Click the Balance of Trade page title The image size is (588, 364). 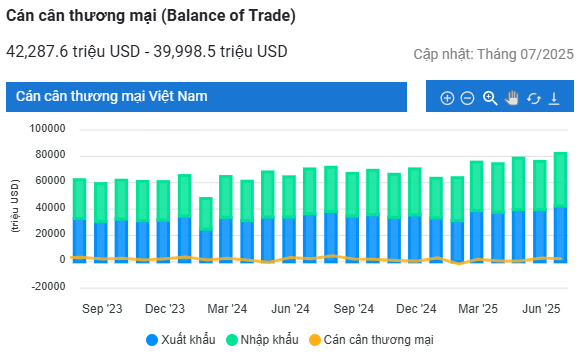pos(151,16)
